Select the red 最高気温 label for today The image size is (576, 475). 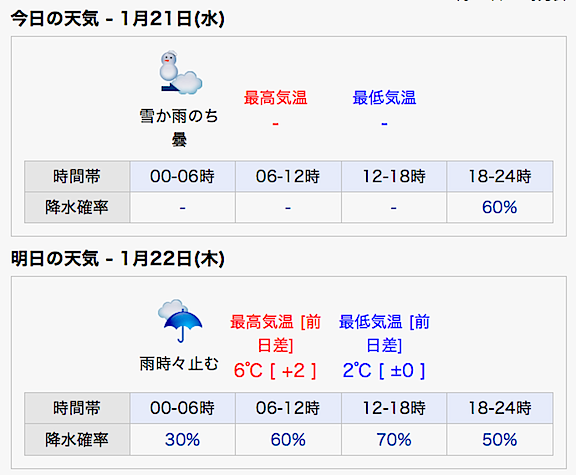tap(275, 98)
